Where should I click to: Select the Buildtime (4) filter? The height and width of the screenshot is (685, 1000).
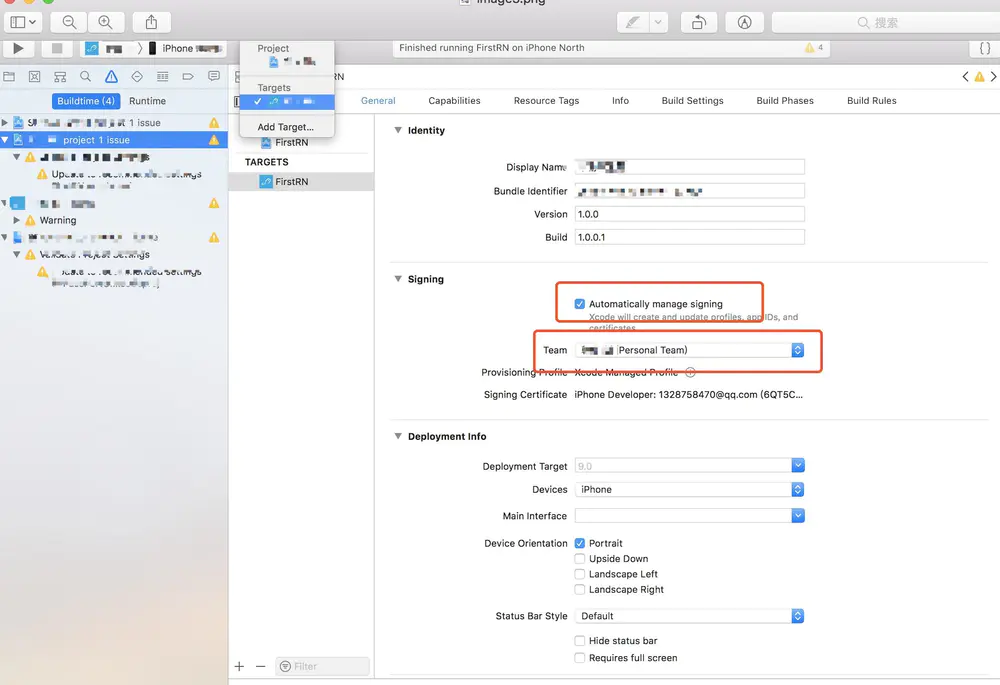(x=86, y=101)
